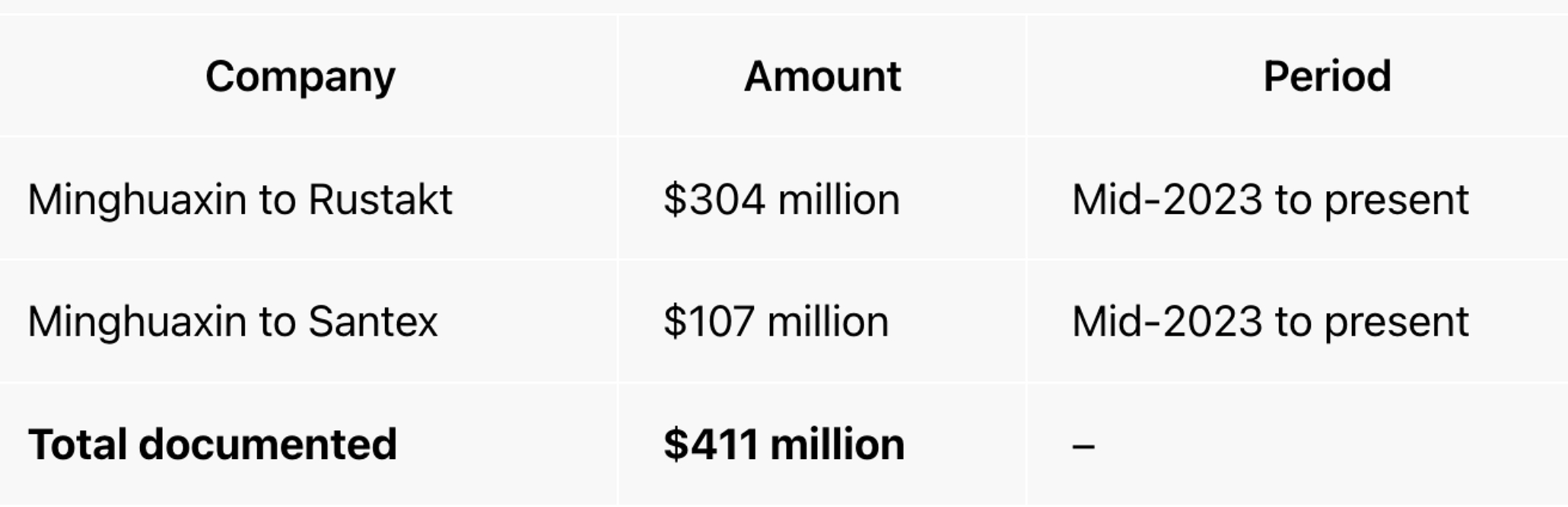Click the word Santex

point(373,322)
